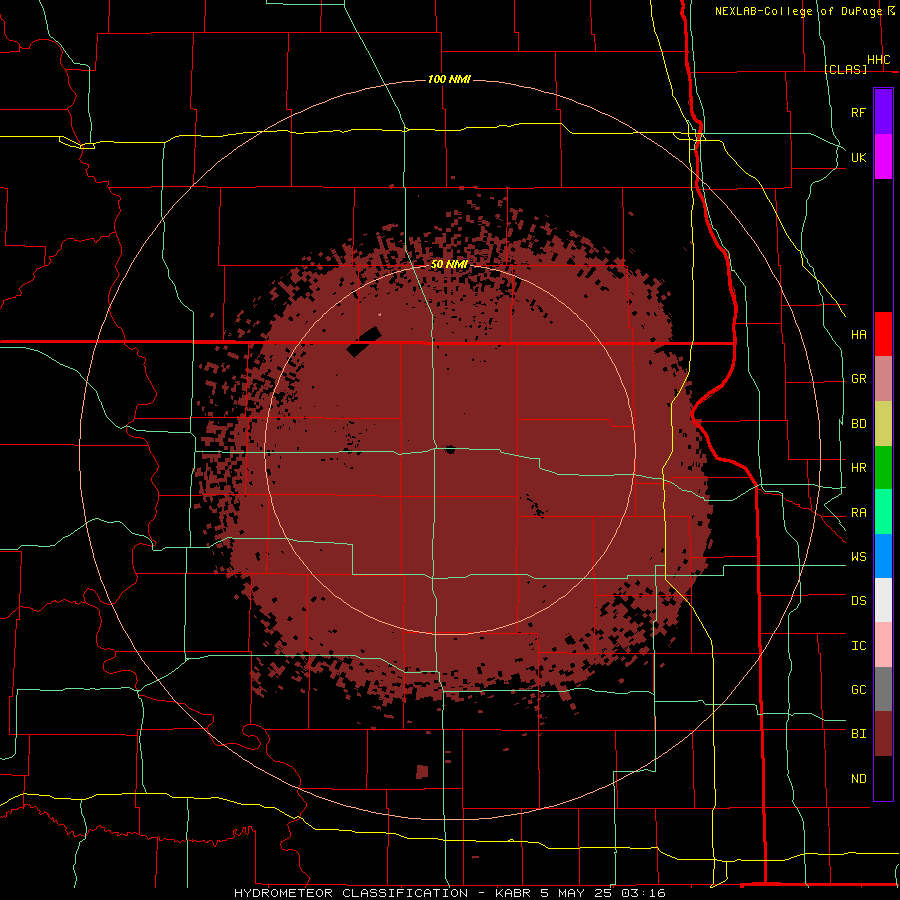Pick the light green RA legend swatch
Viewport: 900px width, 900px height.
pyautogui.click(x=883, y=512)
